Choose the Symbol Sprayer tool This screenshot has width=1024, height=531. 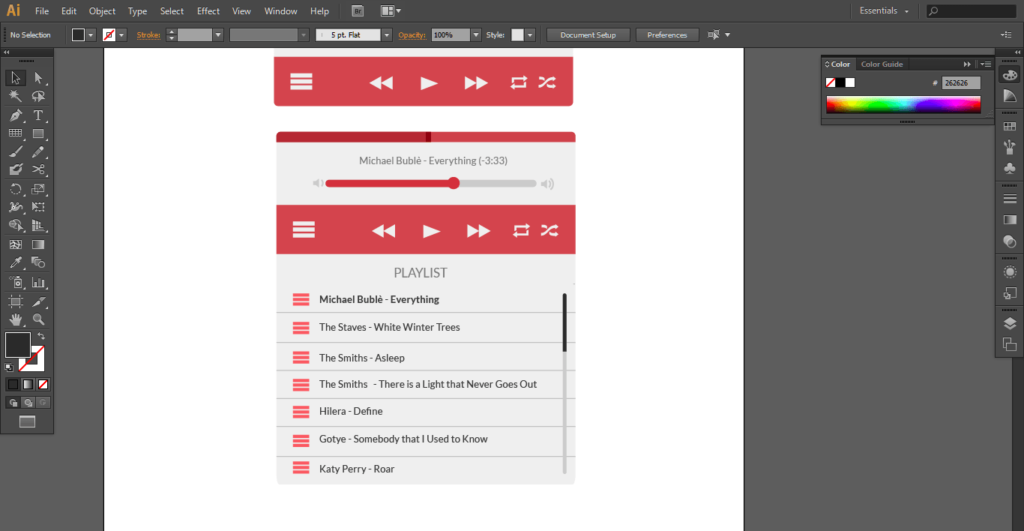pos(15,283)
